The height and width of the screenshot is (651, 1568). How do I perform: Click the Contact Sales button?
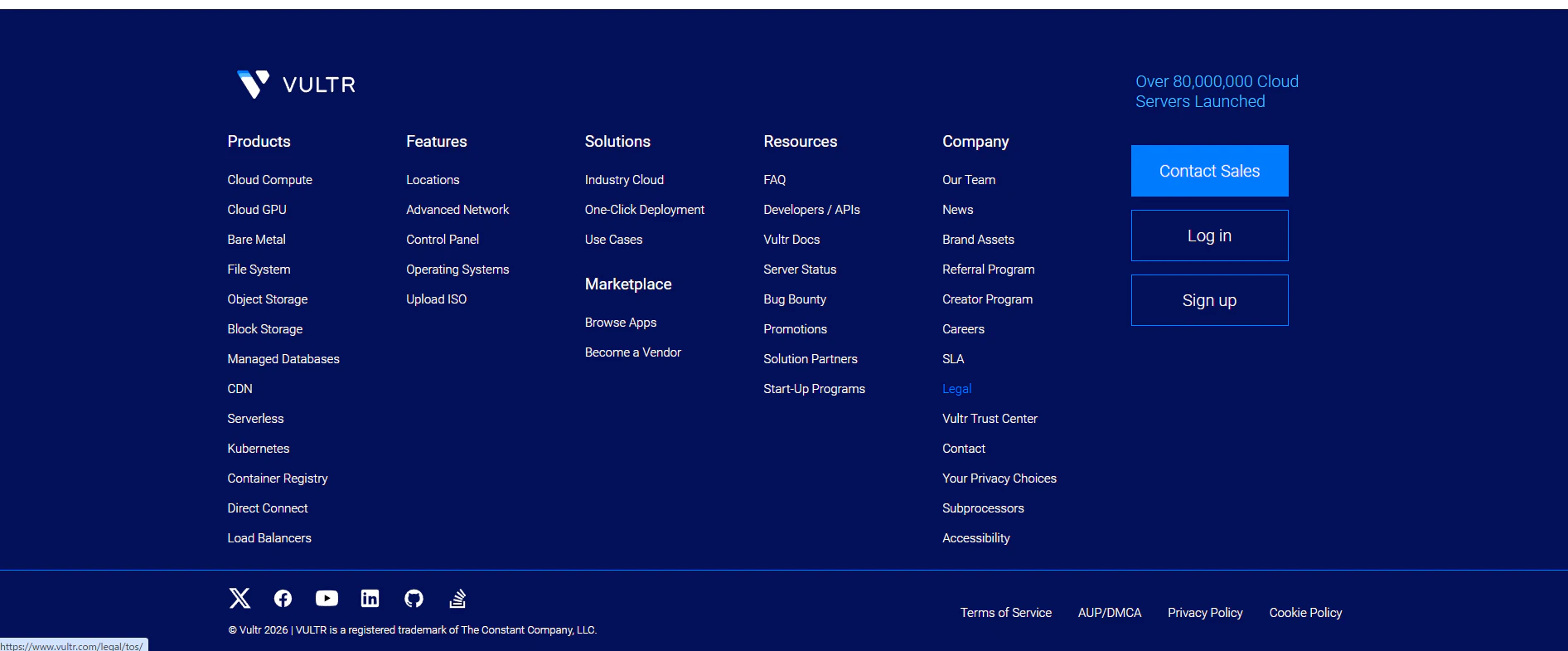[x=1209, y=171]
